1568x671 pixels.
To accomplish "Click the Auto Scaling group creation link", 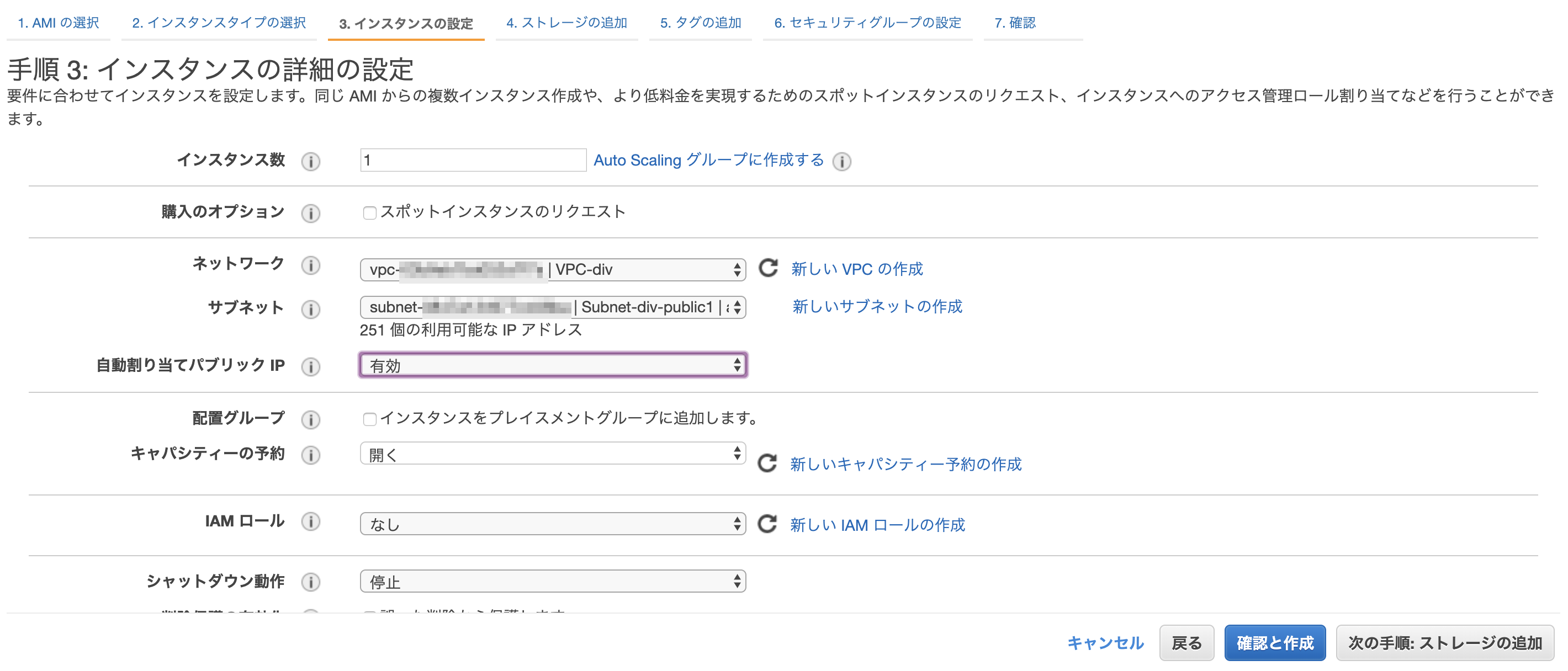I will click(708, 160).
